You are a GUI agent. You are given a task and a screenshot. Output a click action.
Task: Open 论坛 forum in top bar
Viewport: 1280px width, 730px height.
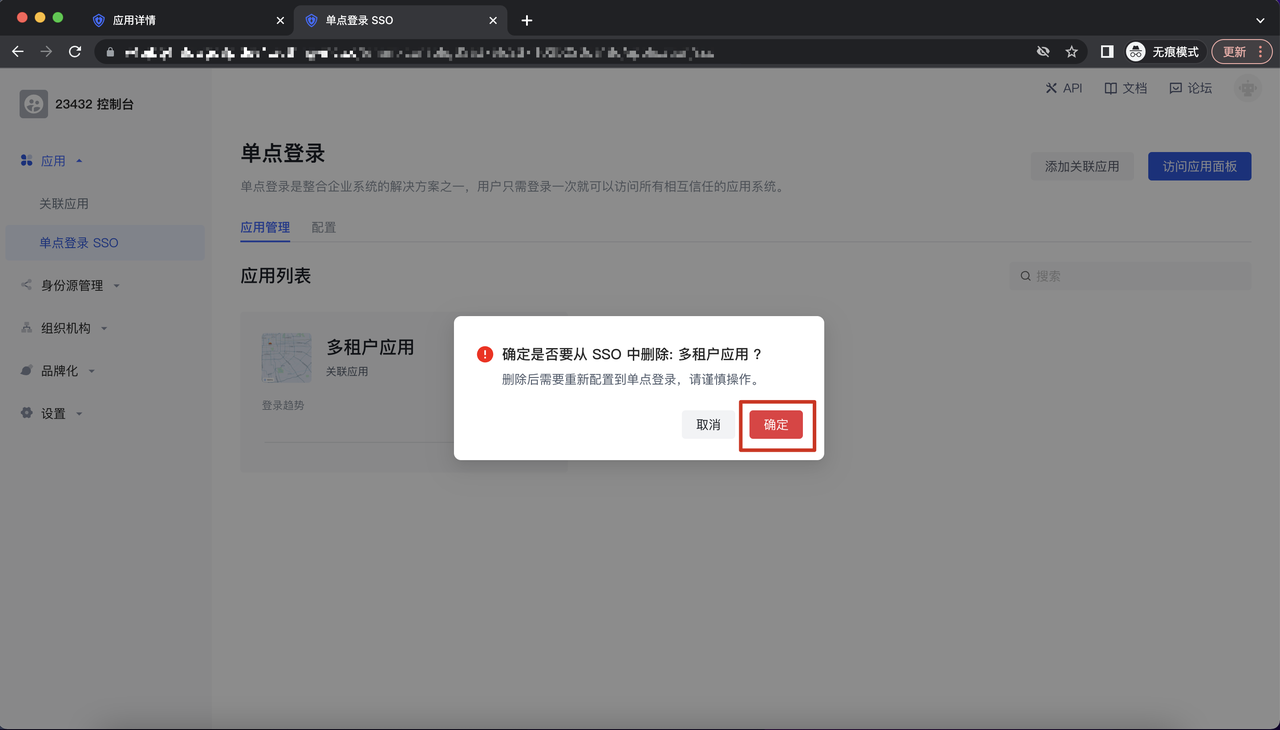pyautogui.click(x=1190, y=88)
